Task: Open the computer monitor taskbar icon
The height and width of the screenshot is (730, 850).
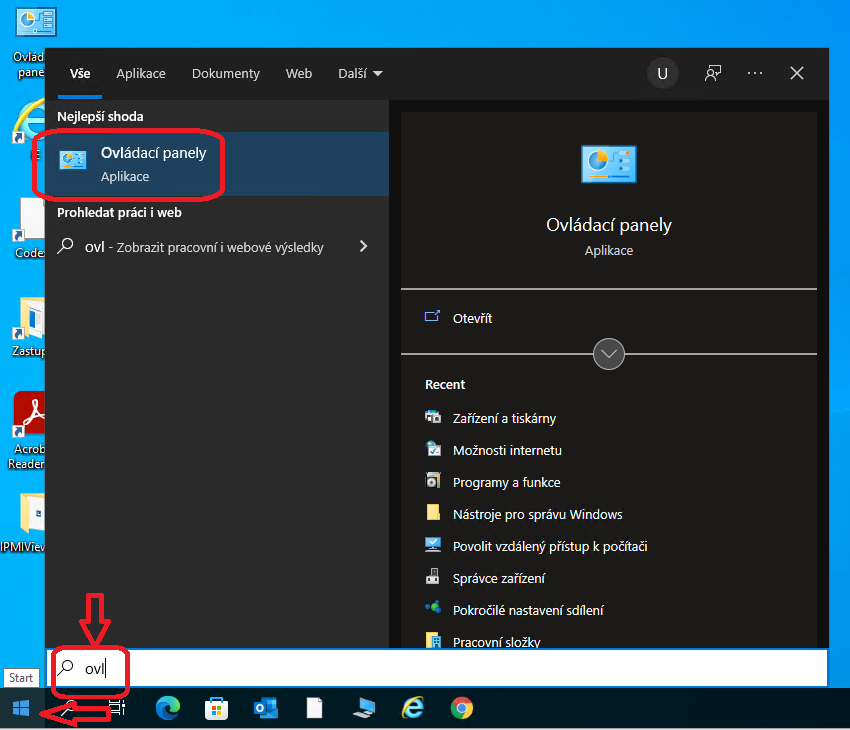Action: click(364, 708)
